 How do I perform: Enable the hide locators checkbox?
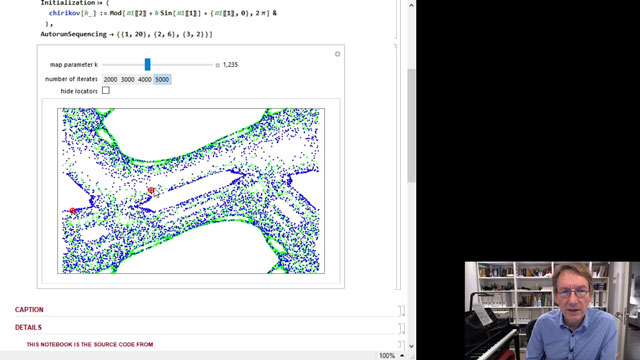pos(106,91)
